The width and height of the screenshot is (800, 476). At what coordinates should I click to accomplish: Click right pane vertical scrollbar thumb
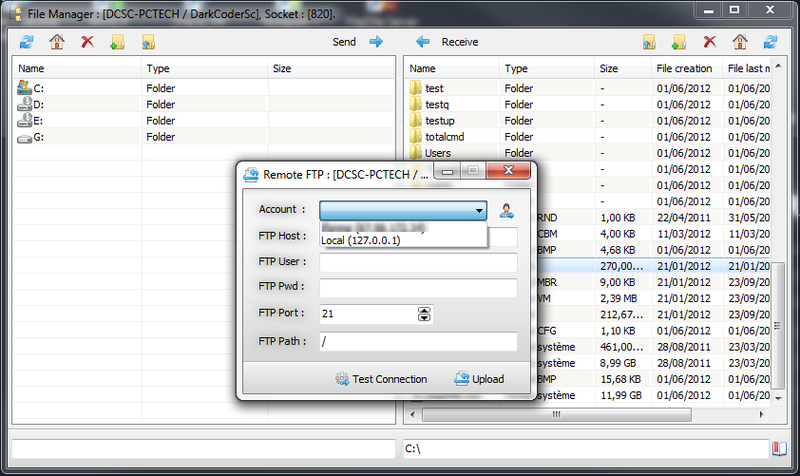click(x=778, y=325)
